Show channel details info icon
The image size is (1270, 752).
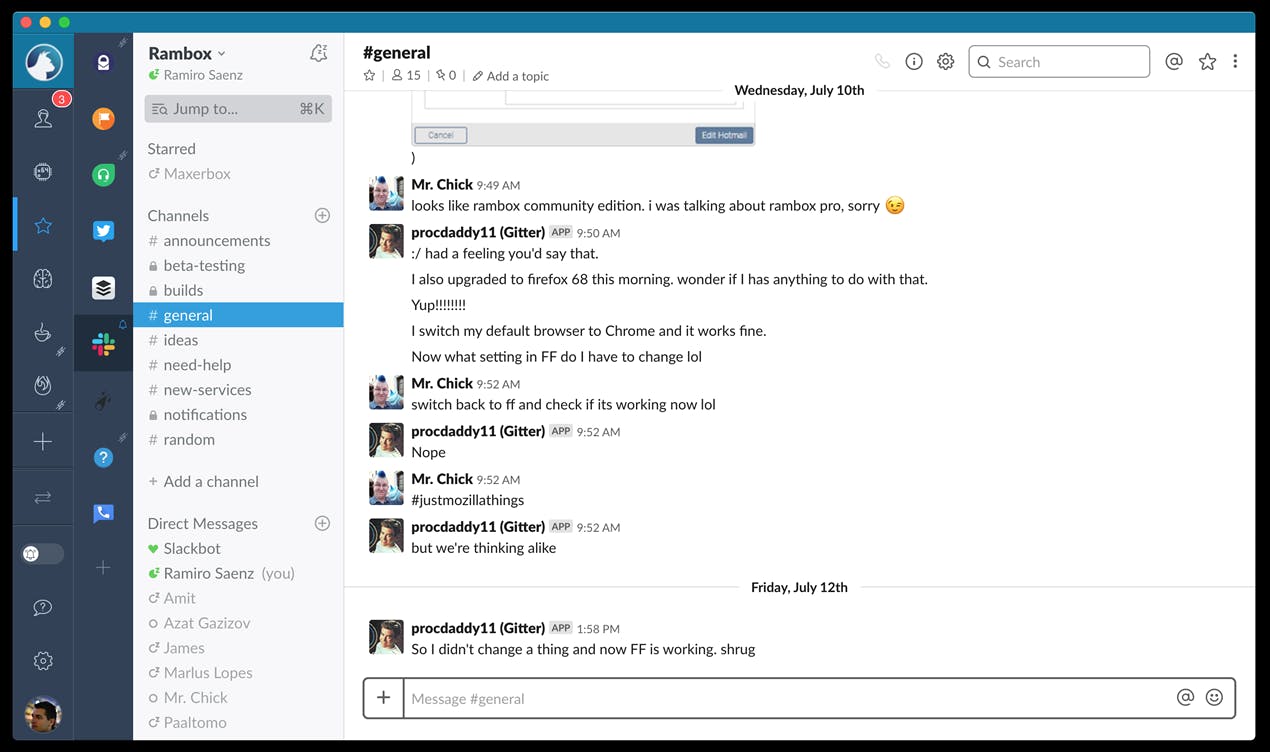[x=914, y=62]
